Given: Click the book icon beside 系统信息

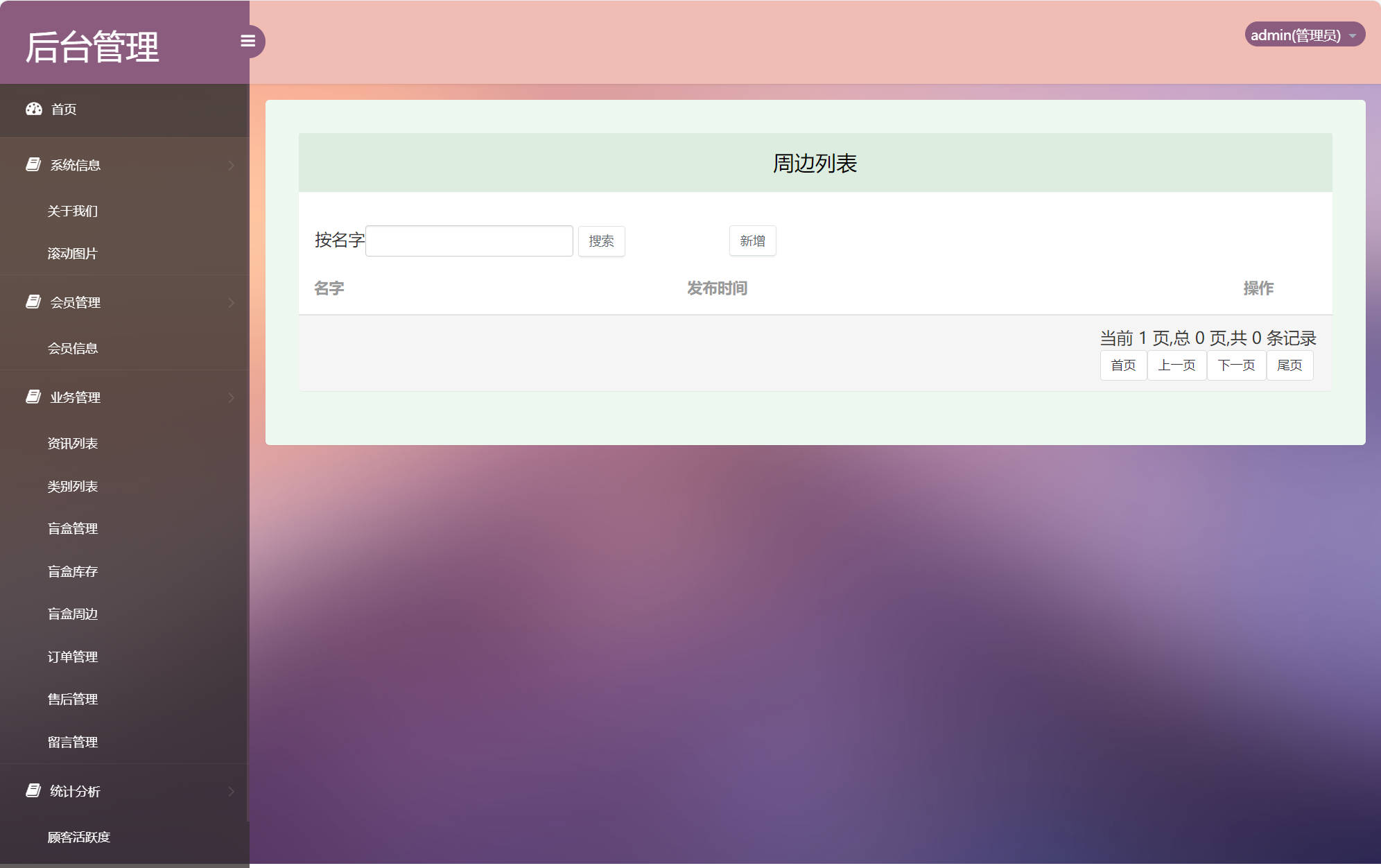Looking at the screenshot, I should tap(33, 164).
